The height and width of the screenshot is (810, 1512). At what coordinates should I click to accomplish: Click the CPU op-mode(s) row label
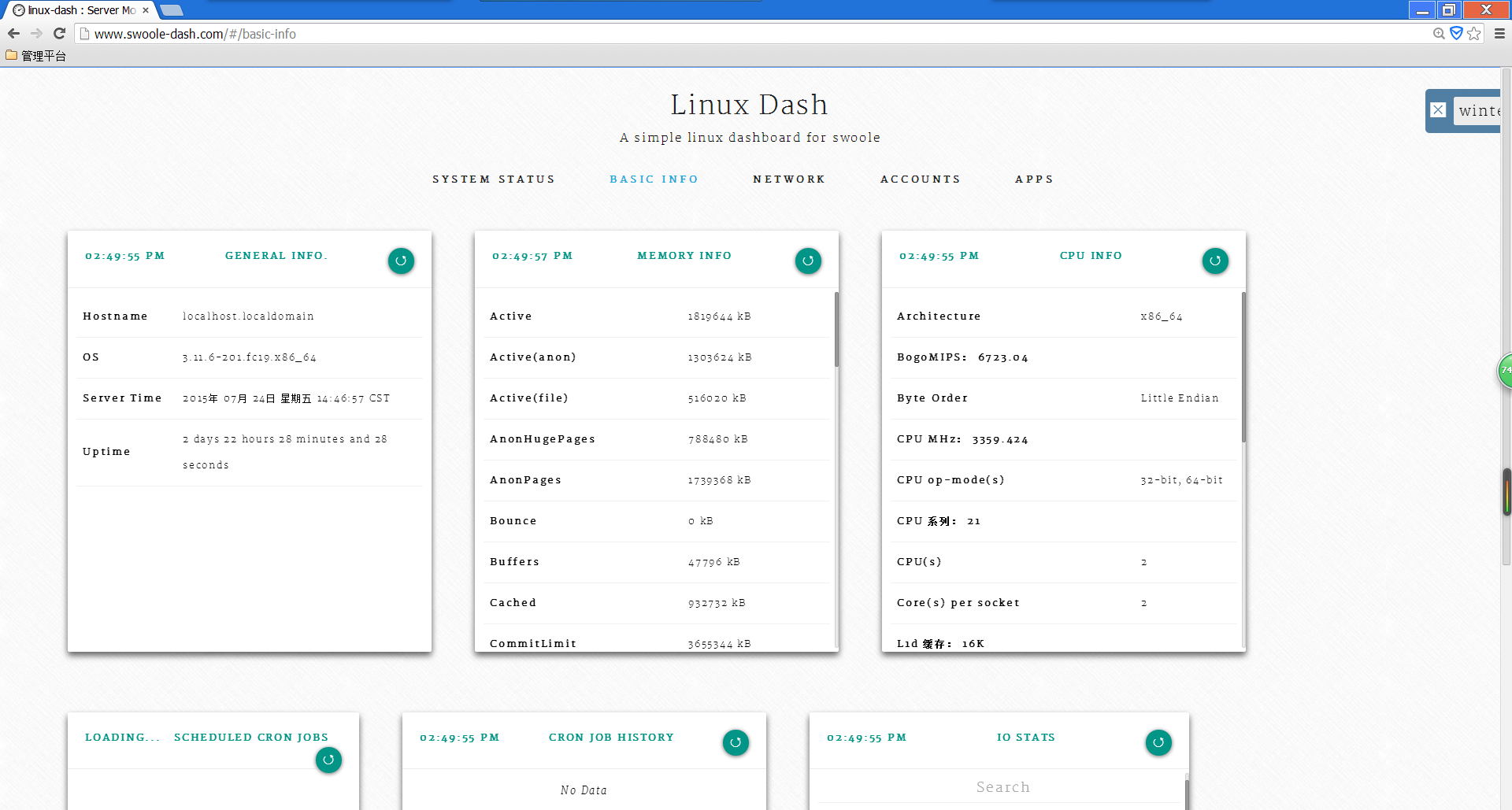click(951, 480)
